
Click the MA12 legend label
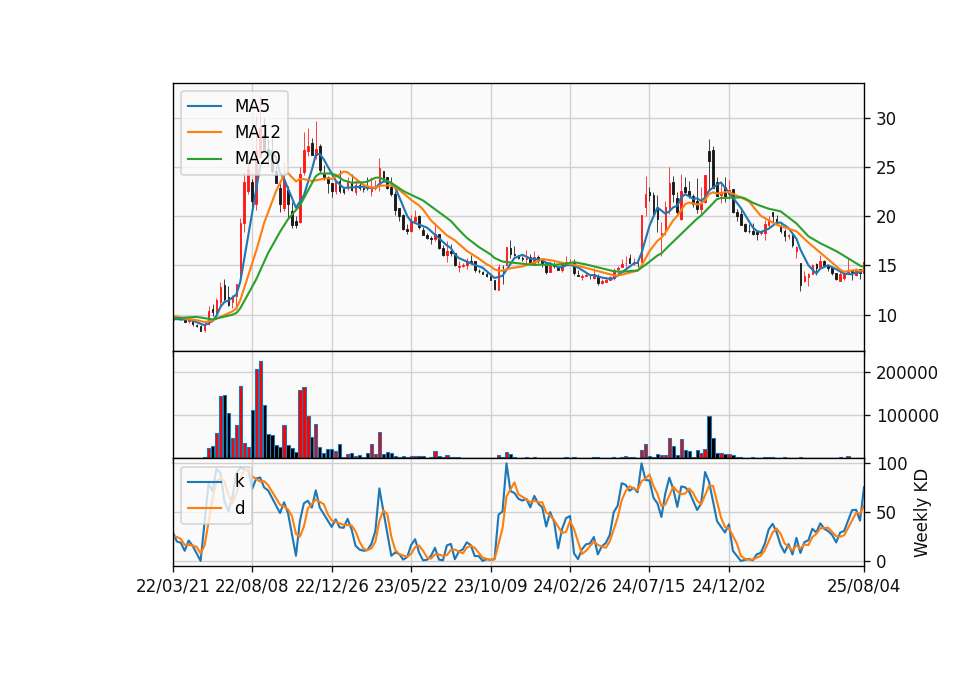point(257,132)
